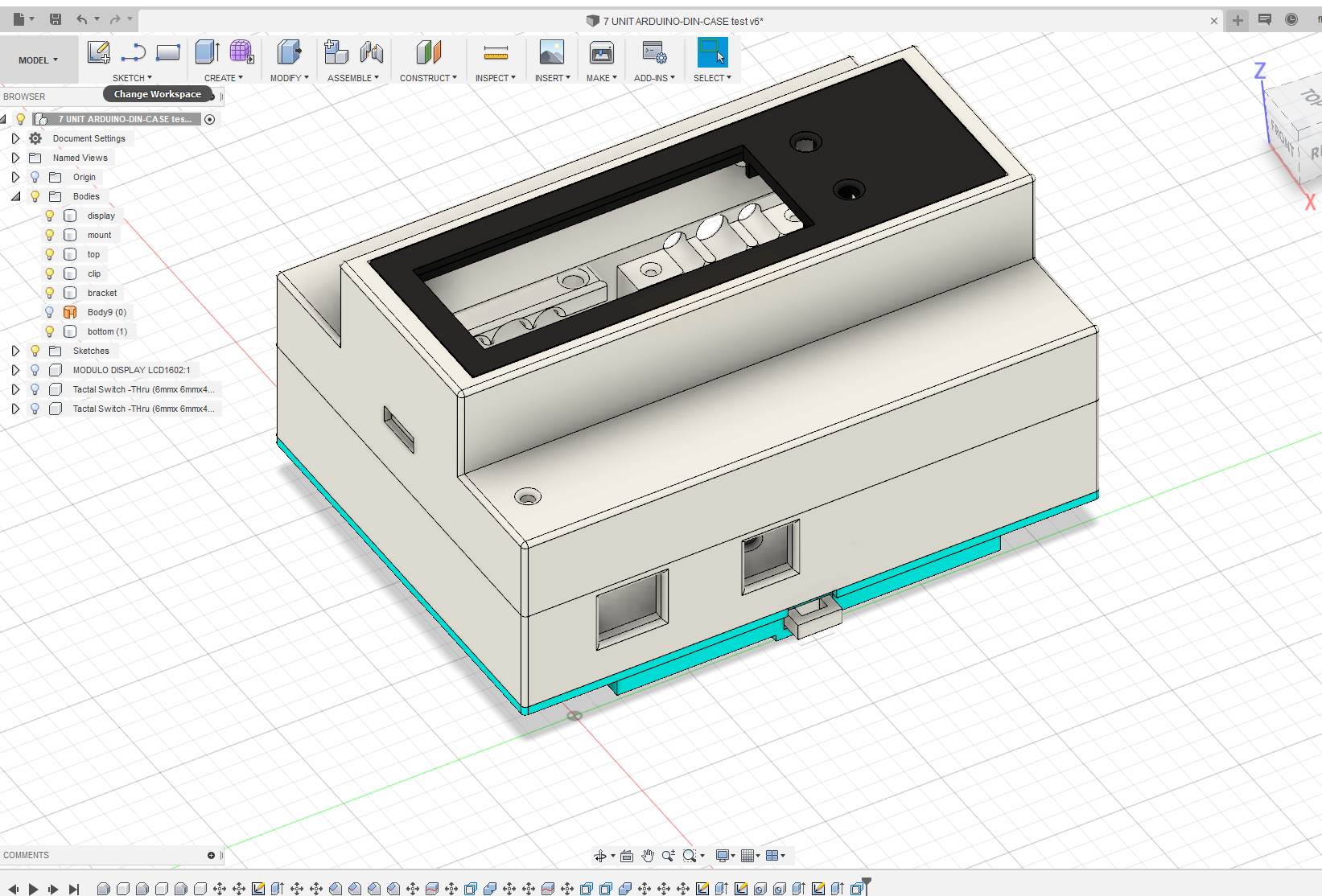Image resolution: width=1322 pixels, height=896 pixels.
Task: Add a comment with the plus icon
Action: 211,855
